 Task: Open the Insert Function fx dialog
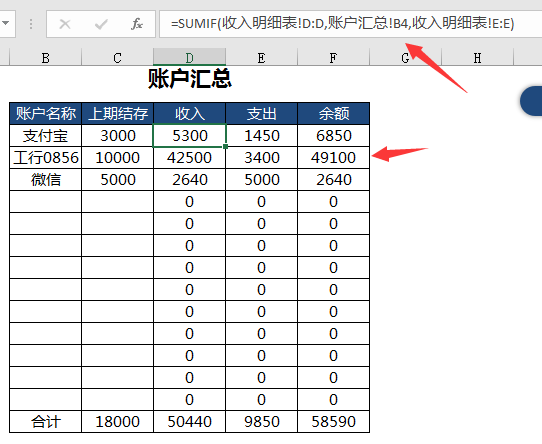[137, 24]
